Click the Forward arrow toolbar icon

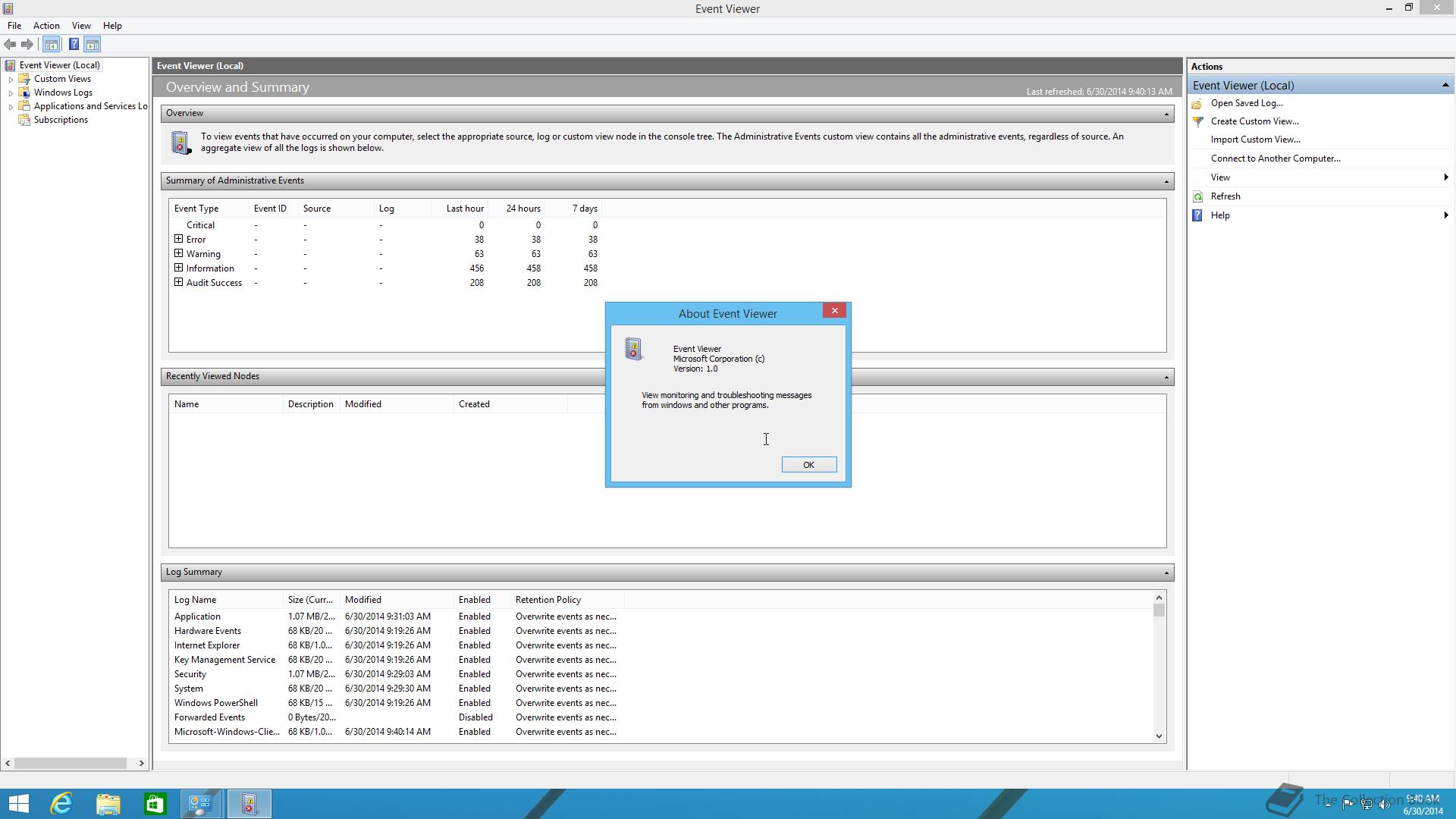(27, 45)
